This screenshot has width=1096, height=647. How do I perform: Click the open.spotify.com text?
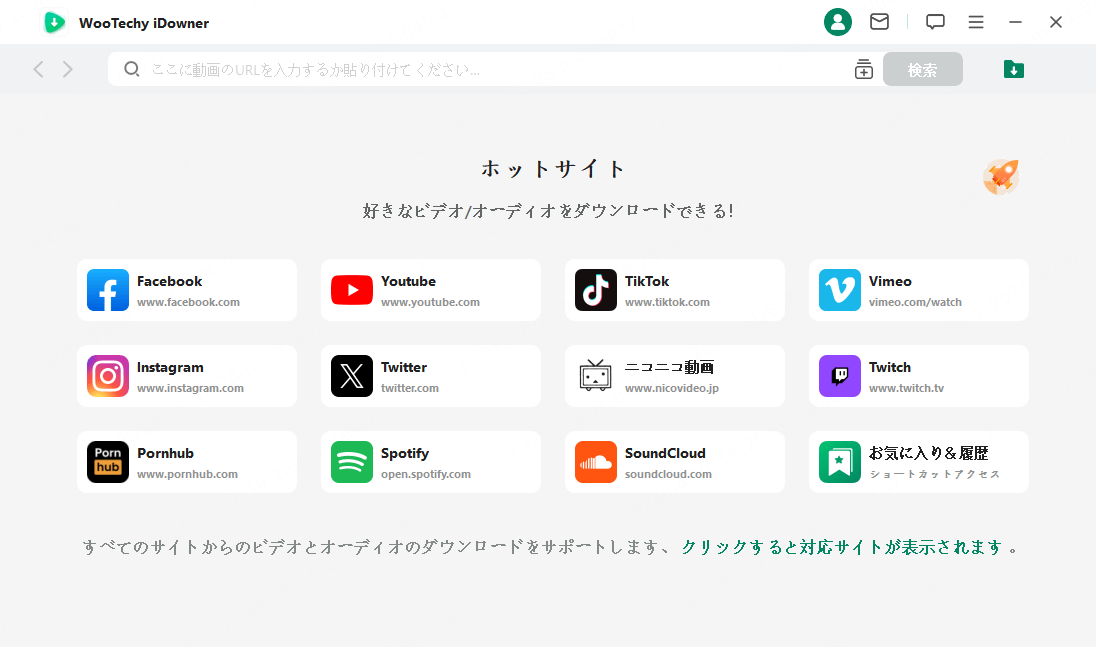[x=426, y=474]
